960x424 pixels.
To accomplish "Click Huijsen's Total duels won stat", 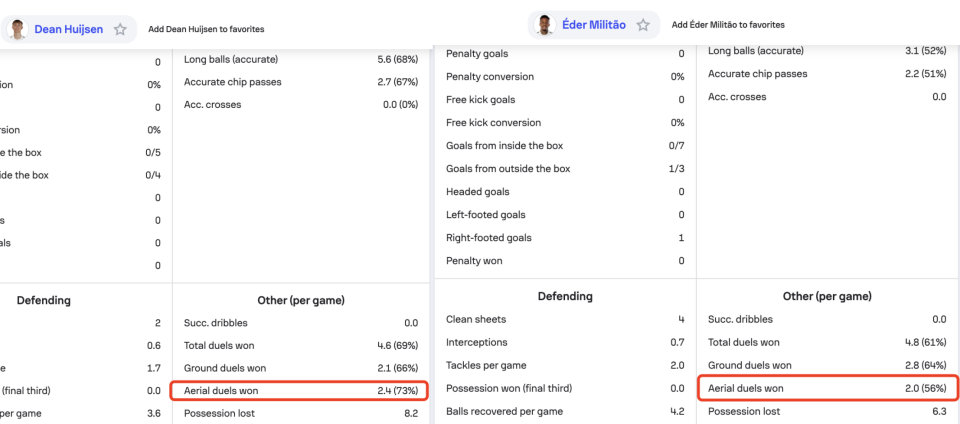I will [x=300, y=346].
